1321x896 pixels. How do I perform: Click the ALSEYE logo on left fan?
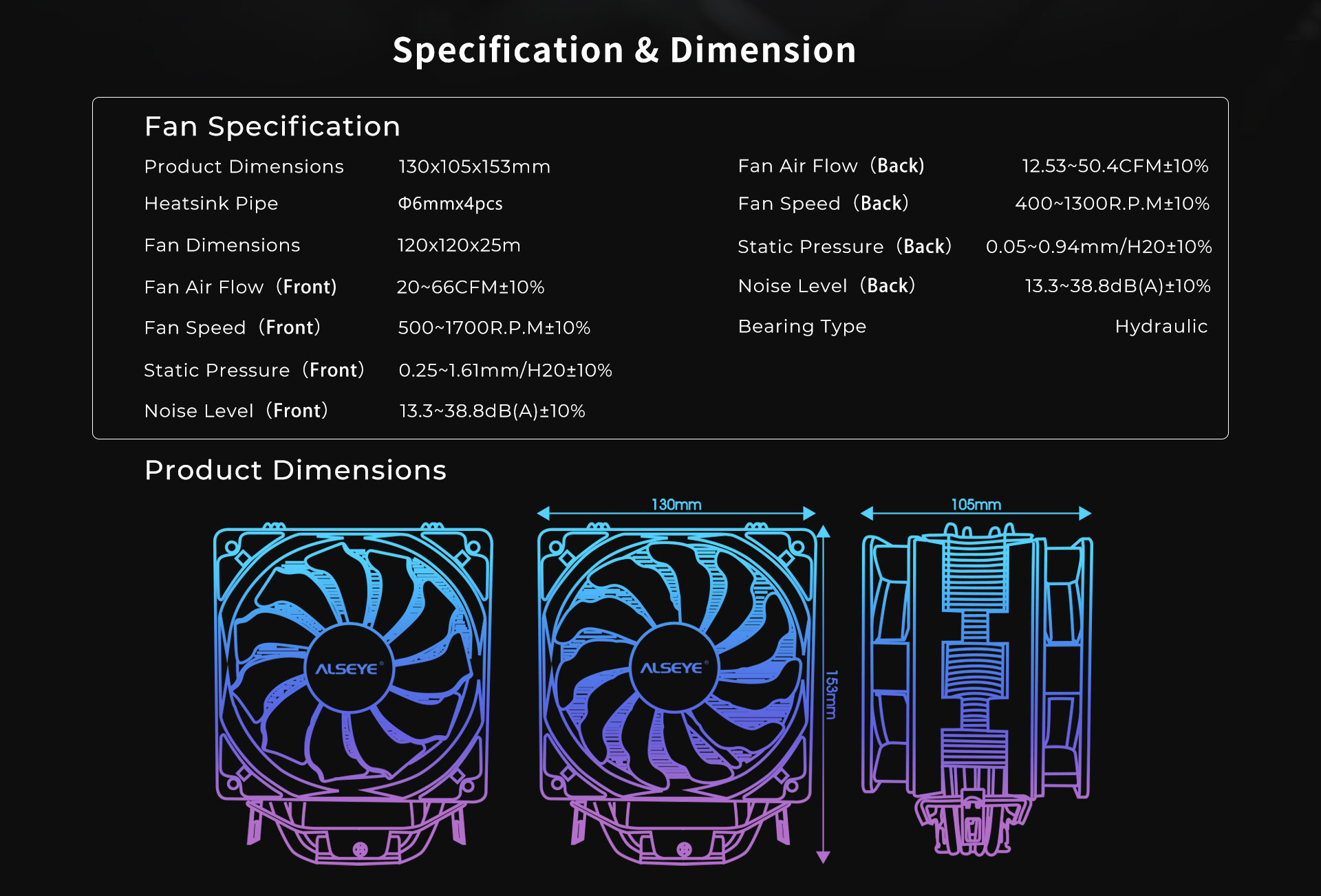tap(347, 669)
